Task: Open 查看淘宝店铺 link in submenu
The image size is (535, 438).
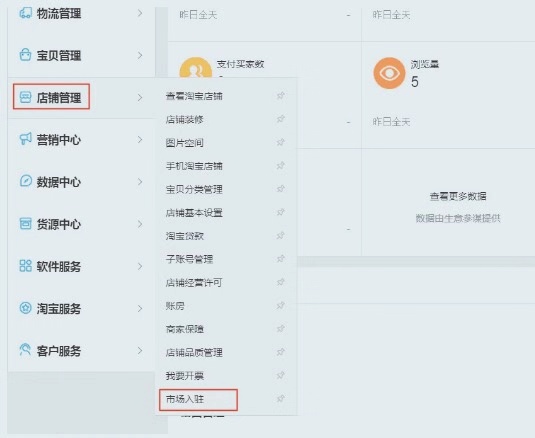Action: pos(194,96)
